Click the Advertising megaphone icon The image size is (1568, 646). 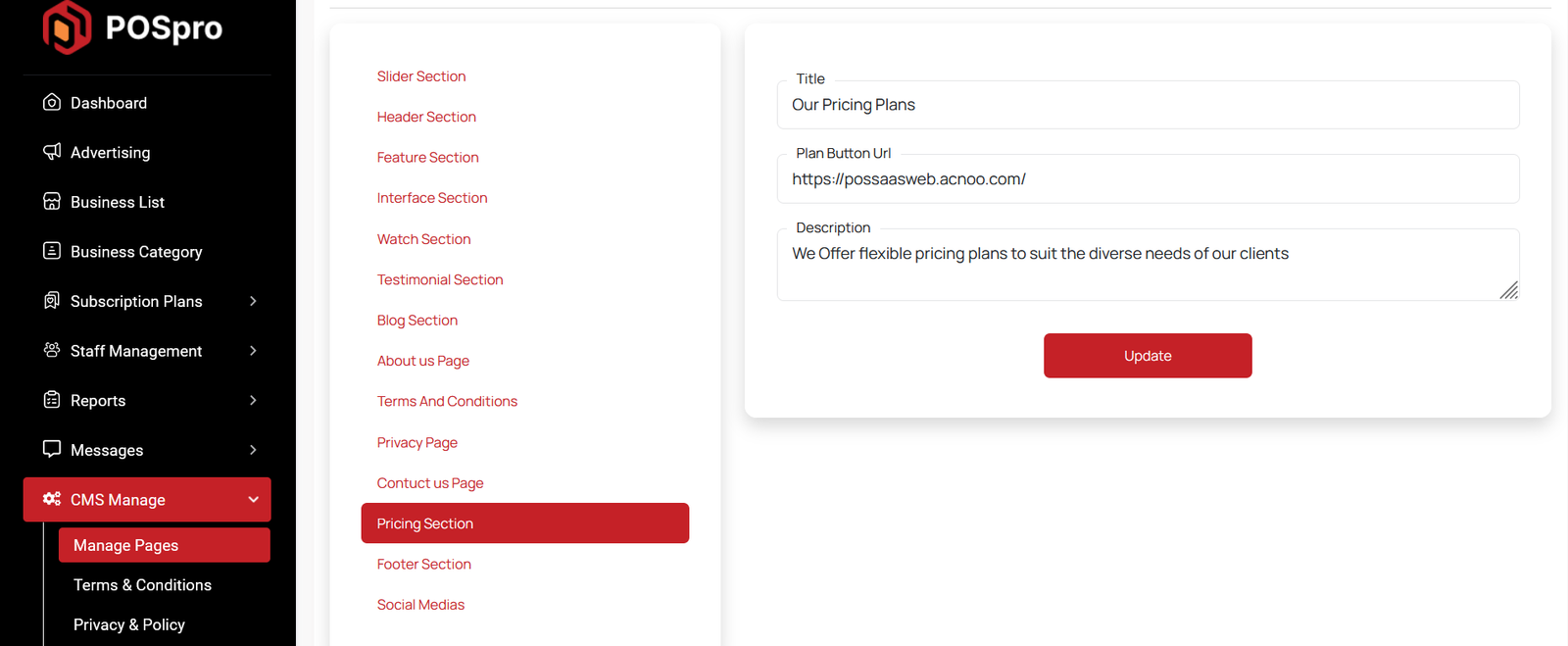52,151
